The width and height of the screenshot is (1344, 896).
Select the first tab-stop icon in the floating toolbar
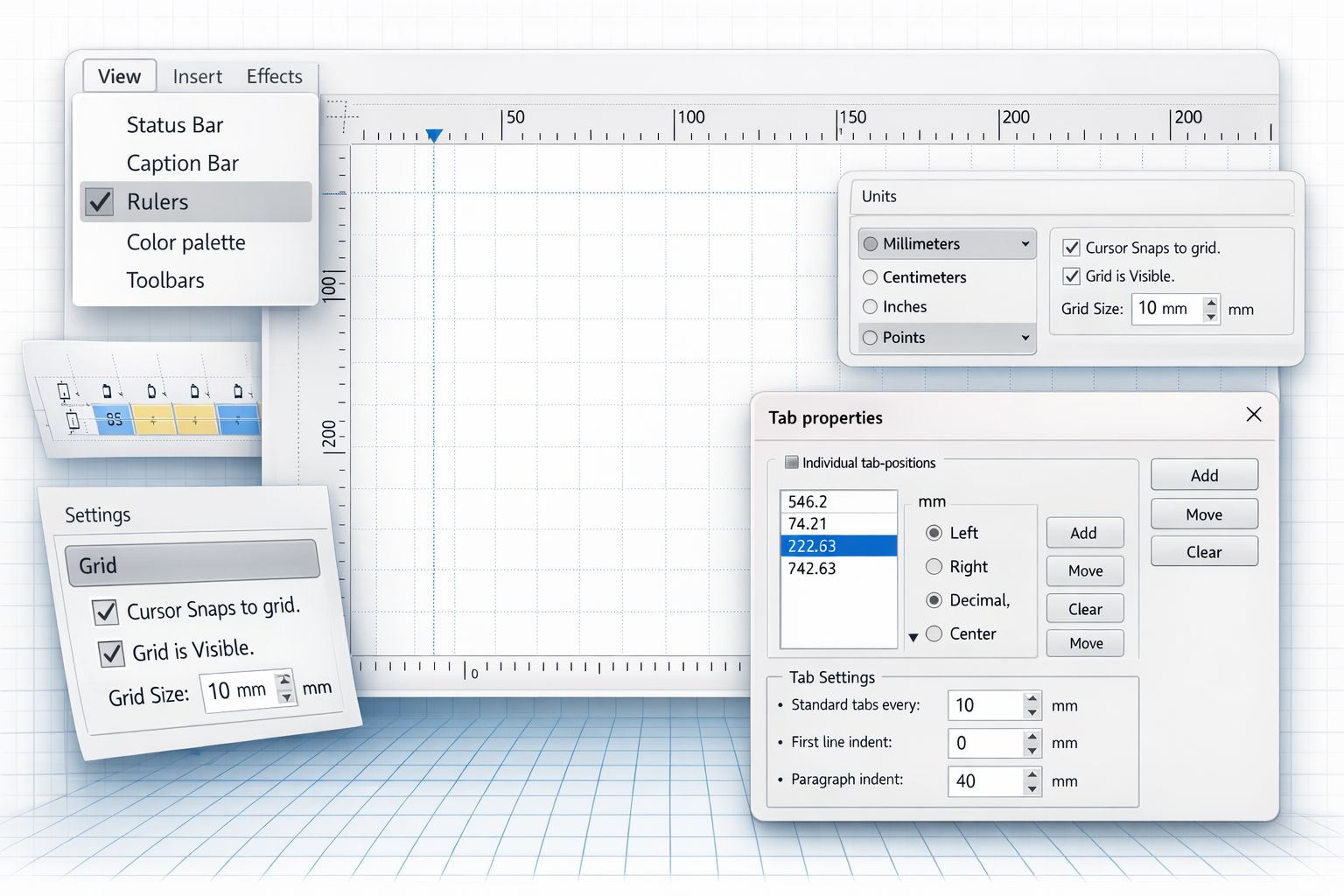point(64,391)
